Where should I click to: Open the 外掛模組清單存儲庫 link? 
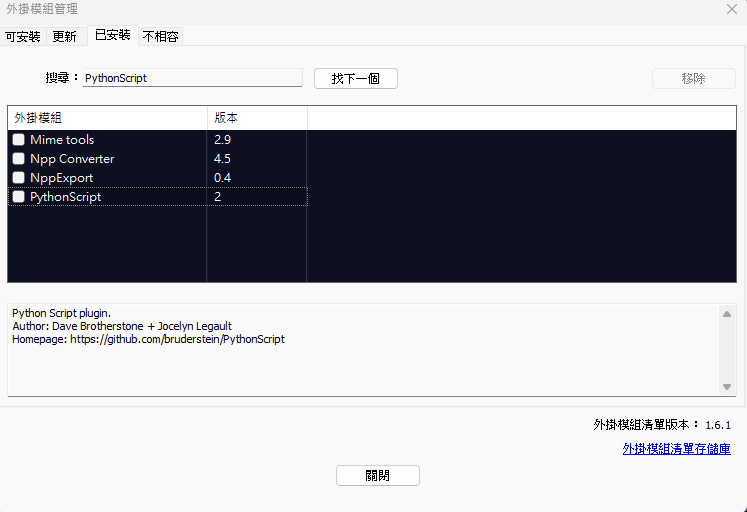(x=676, y=449)
